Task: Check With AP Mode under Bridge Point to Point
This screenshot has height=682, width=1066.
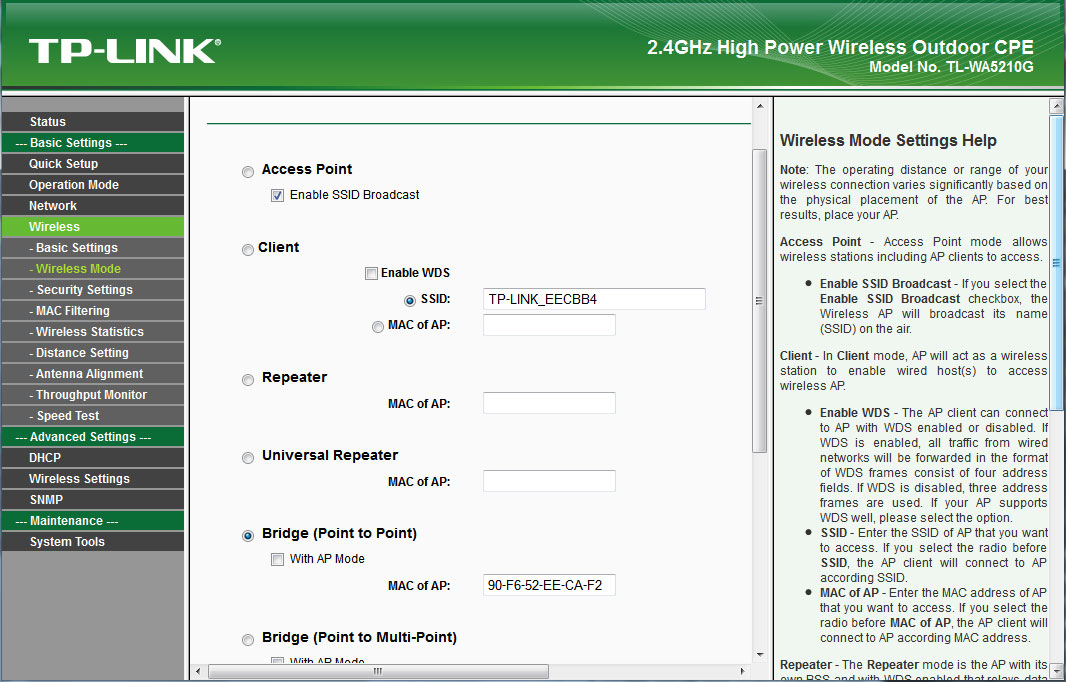Action: pyautogui.click(x=277, y=559)
